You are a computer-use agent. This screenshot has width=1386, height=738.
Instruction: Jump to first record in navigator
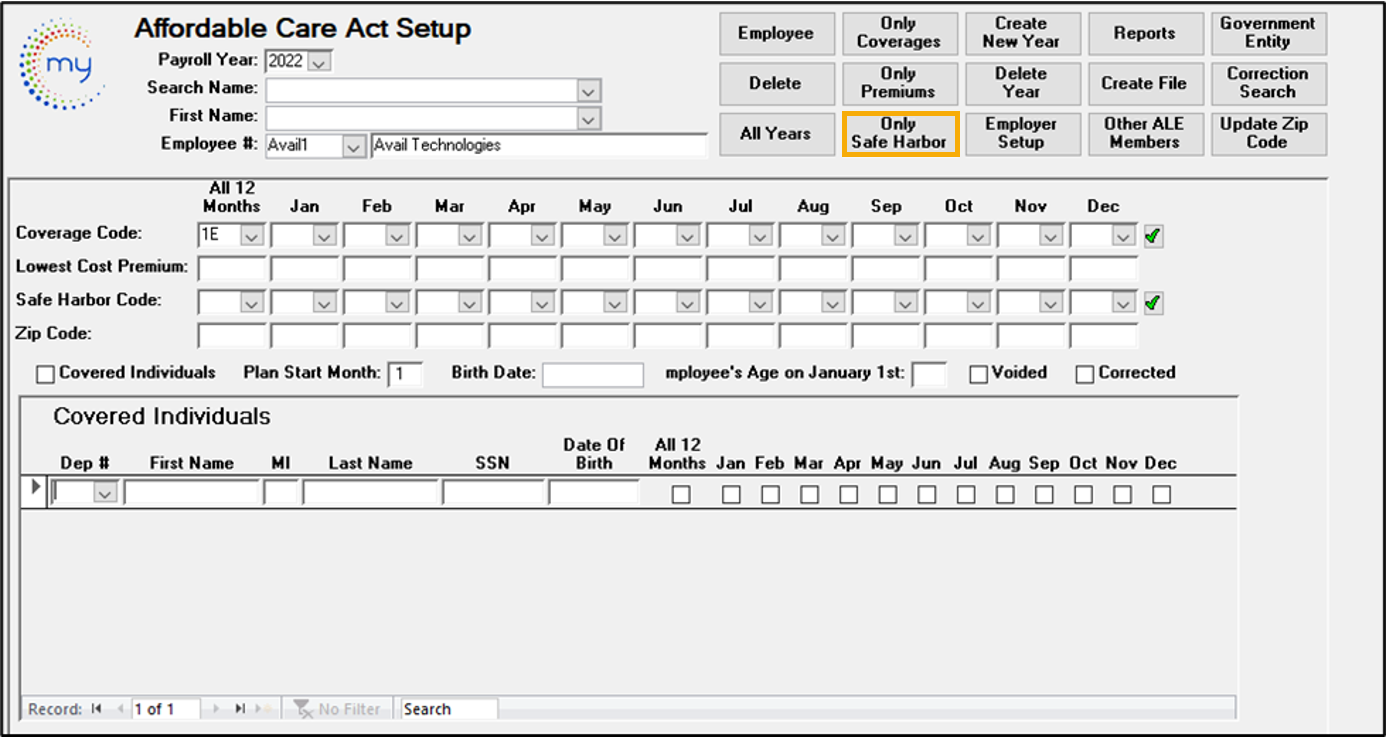pos(97,709)
